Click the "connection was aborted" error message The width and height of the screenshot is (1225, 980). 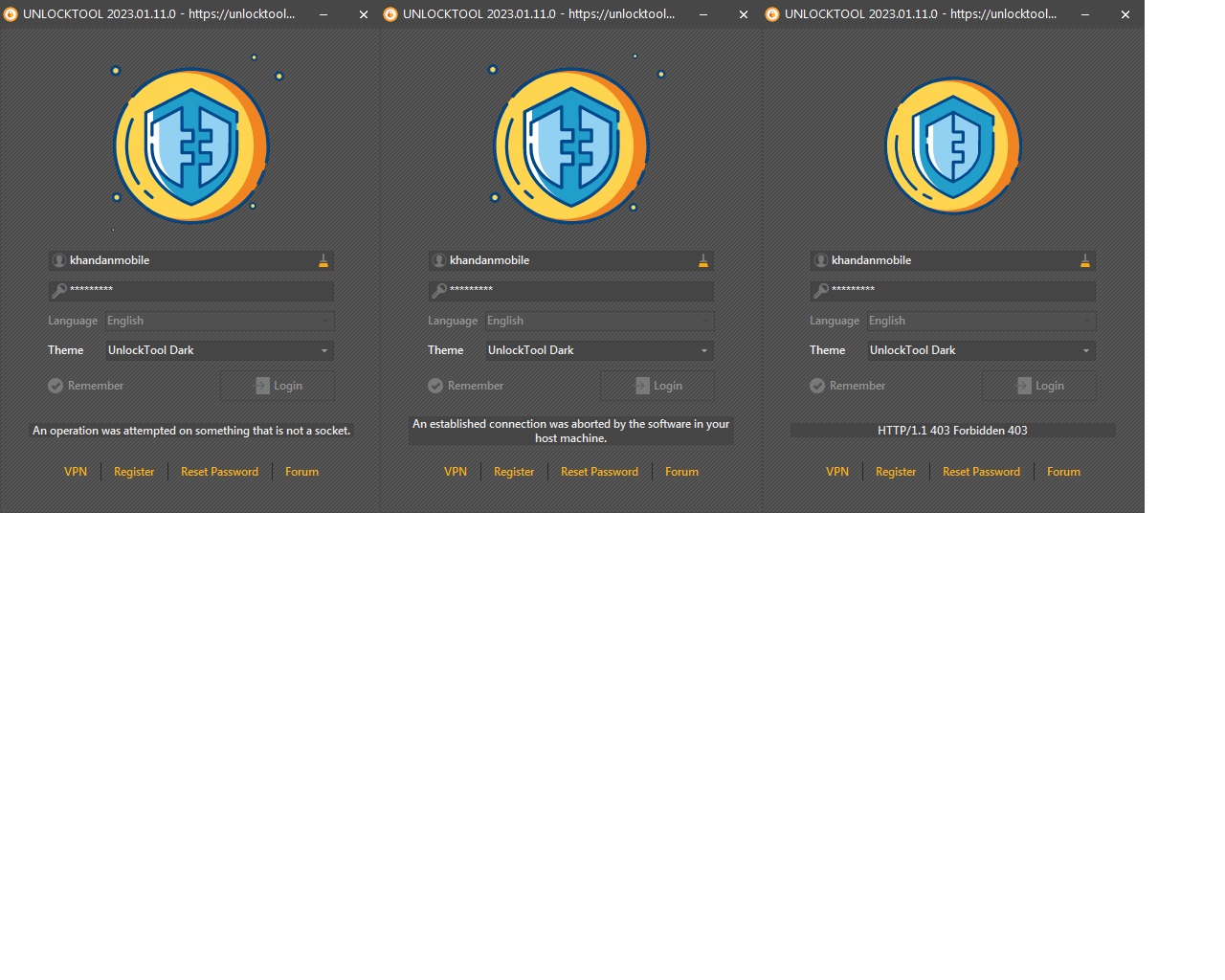(x=571, y=431)
